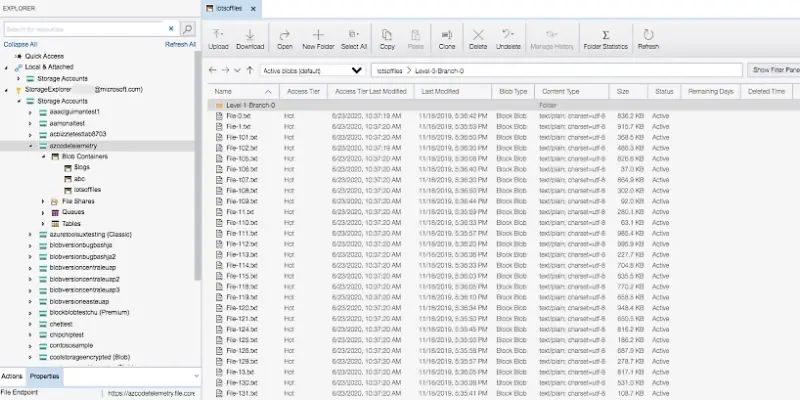The height and width of the screenshot is (400, 800).
Task: Select the contososample storage account
Action: tap(71, 345)
